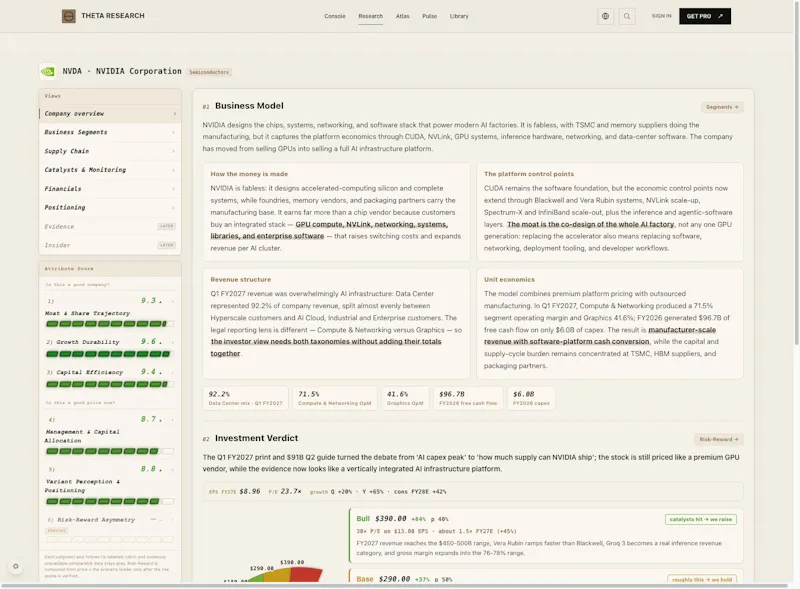Click the "Unit economics" heading
Image resolution: width=800 pixels, height=589 pixels.
(509, 280)
